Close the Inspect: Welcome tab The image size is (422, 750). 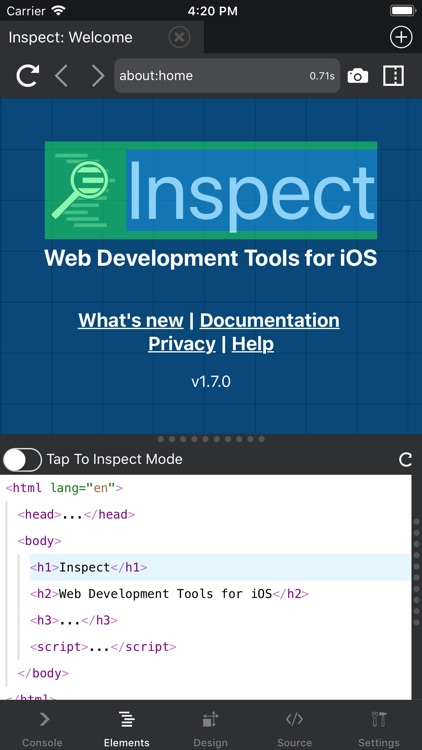179,37
